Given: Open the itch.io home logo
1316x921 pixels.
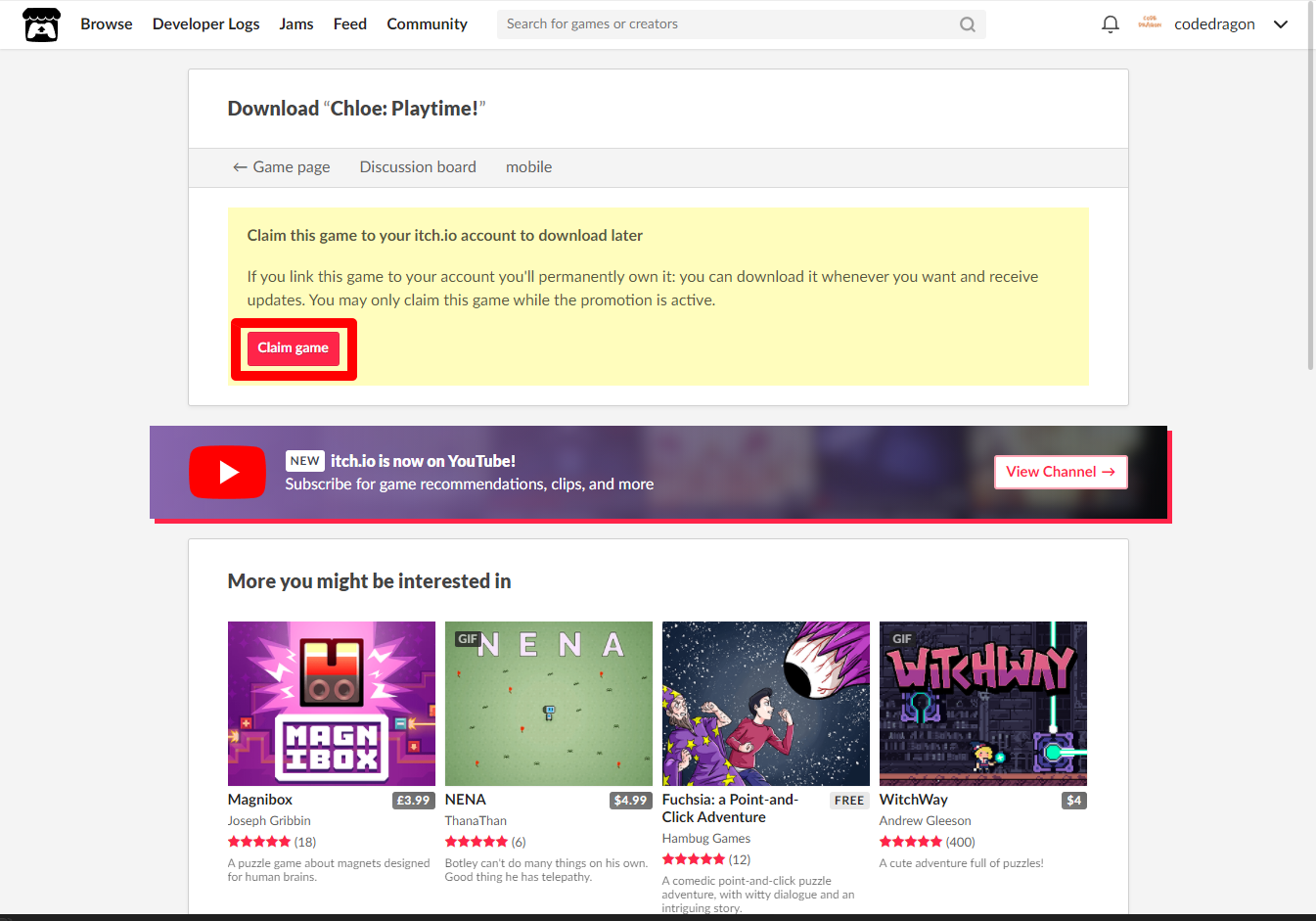Looking at the screenshot, I should [41, 24].
